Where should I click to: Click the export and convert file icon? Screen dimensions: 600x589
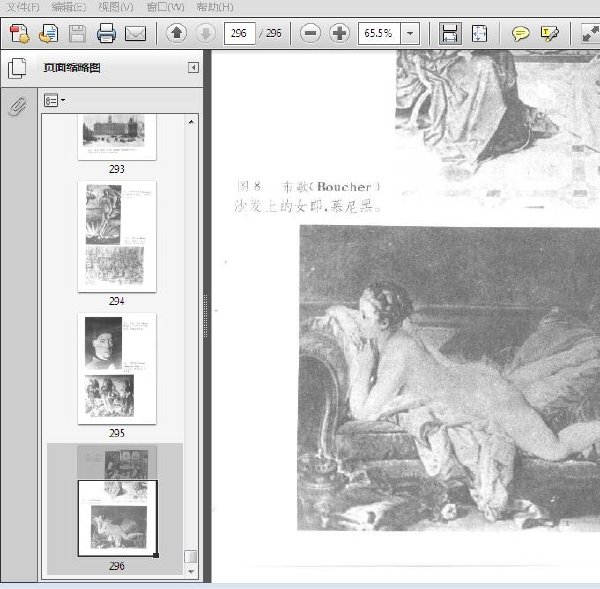click(x=49, y=34)
